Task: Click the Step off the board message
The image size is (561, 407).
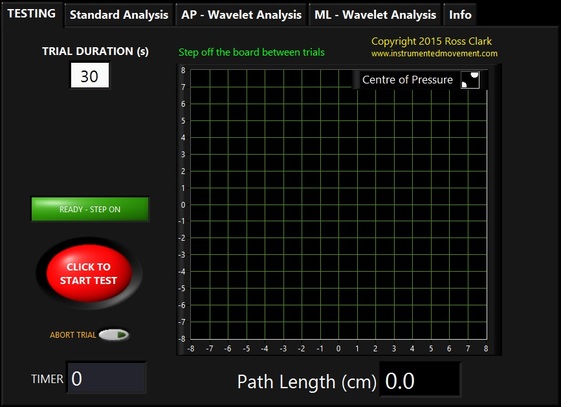Action: tap(252, 52)
